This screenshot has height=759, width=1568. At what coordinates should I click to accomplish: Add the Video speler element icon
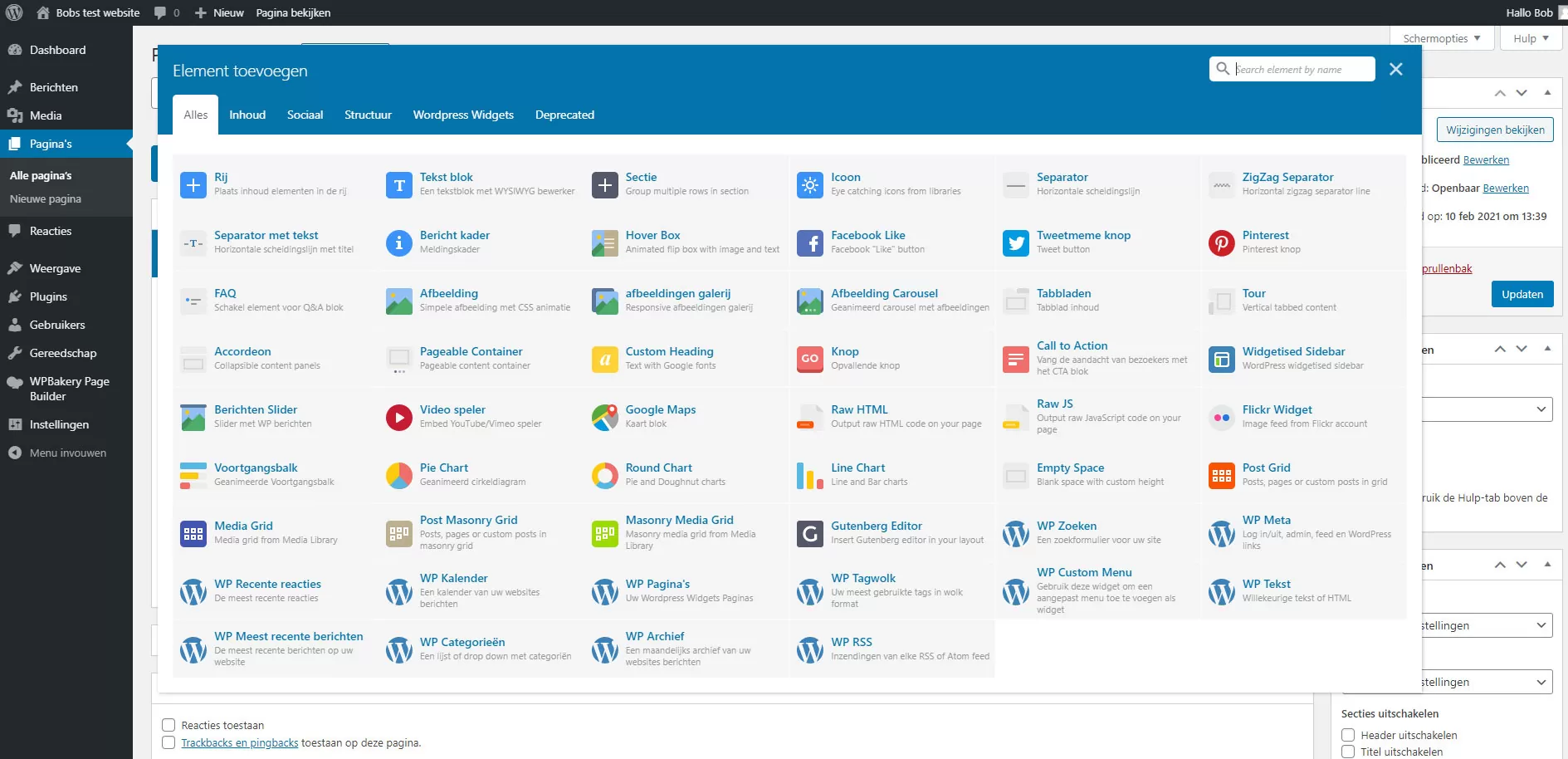pyautogui.click(x=398, y=417)
